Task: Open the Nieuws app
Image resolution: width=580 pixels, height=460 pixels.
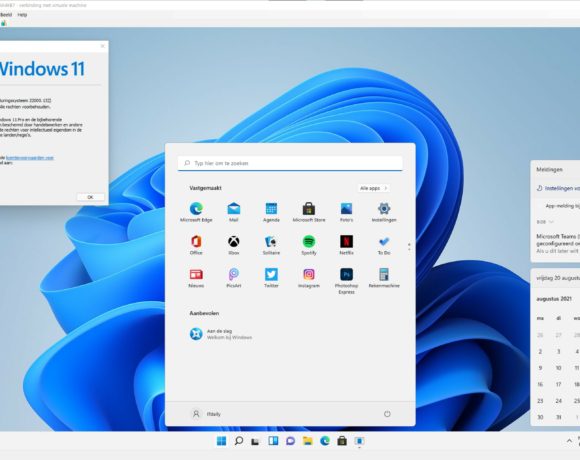Action: click(196, 278)
